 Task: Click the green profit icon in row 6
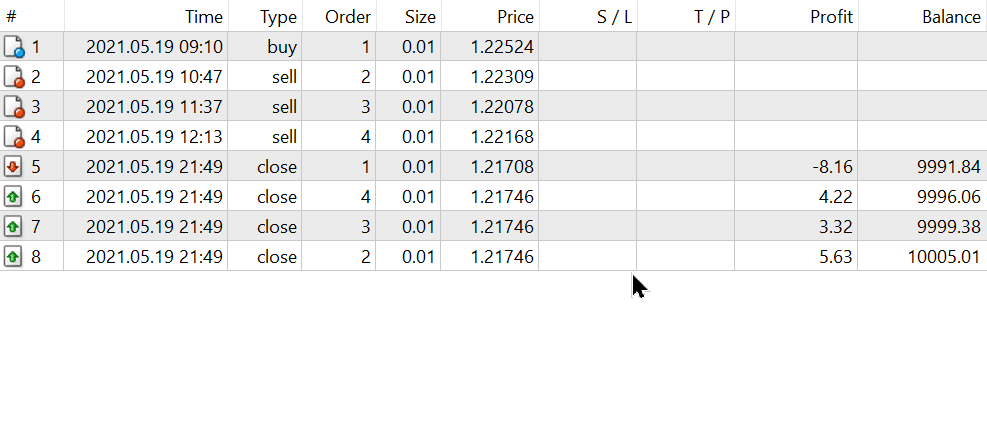pyautogui.click(x=14, y=196)
